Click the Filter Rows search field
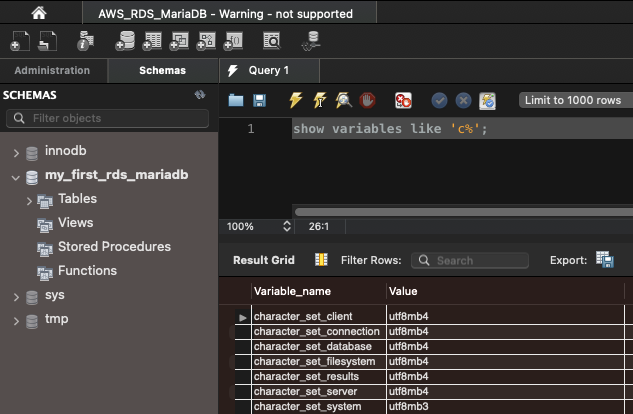 [x=470, y=260]
